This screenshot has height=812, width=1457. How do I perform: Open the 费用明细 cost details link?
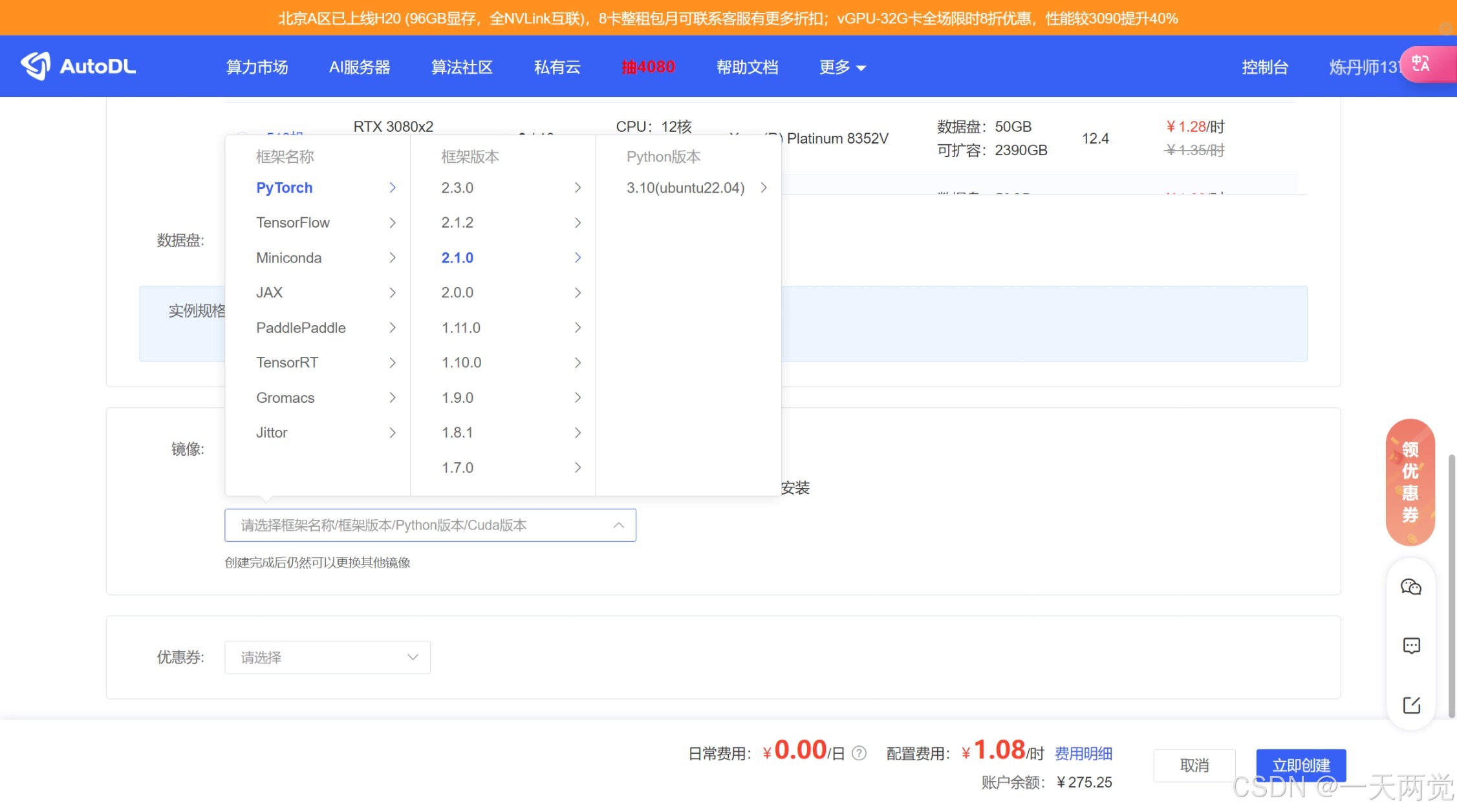click(x=1083, y=753)
